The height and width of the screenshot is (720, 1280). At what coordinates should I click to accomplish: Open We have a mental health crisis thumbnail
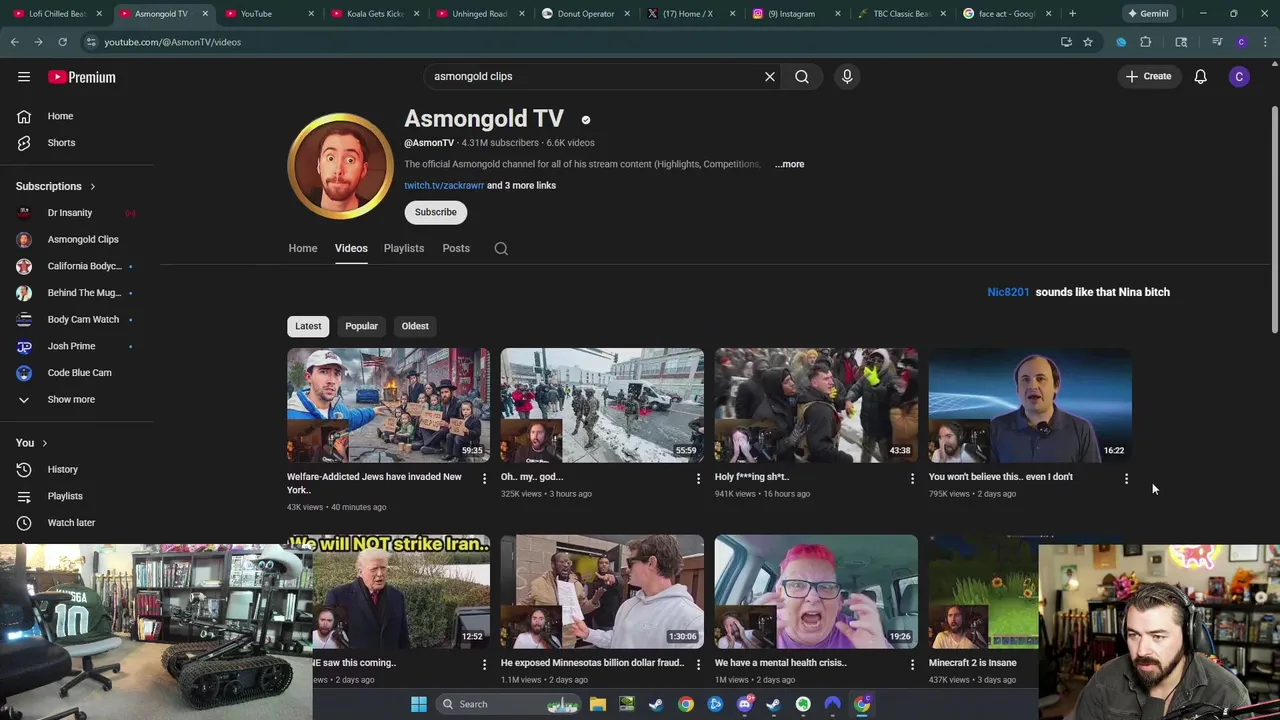(816, 591)
